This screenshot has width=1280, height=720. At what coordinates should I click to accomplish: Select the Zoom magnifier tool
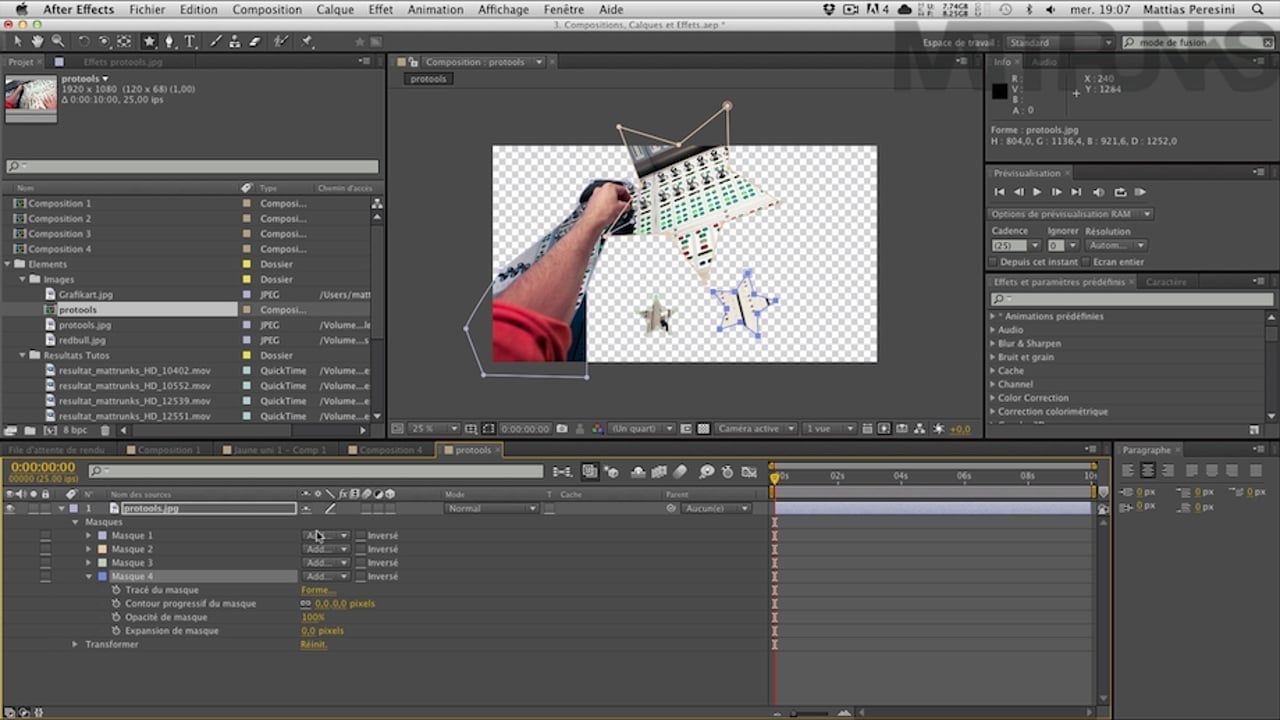(x=58, y=42)
